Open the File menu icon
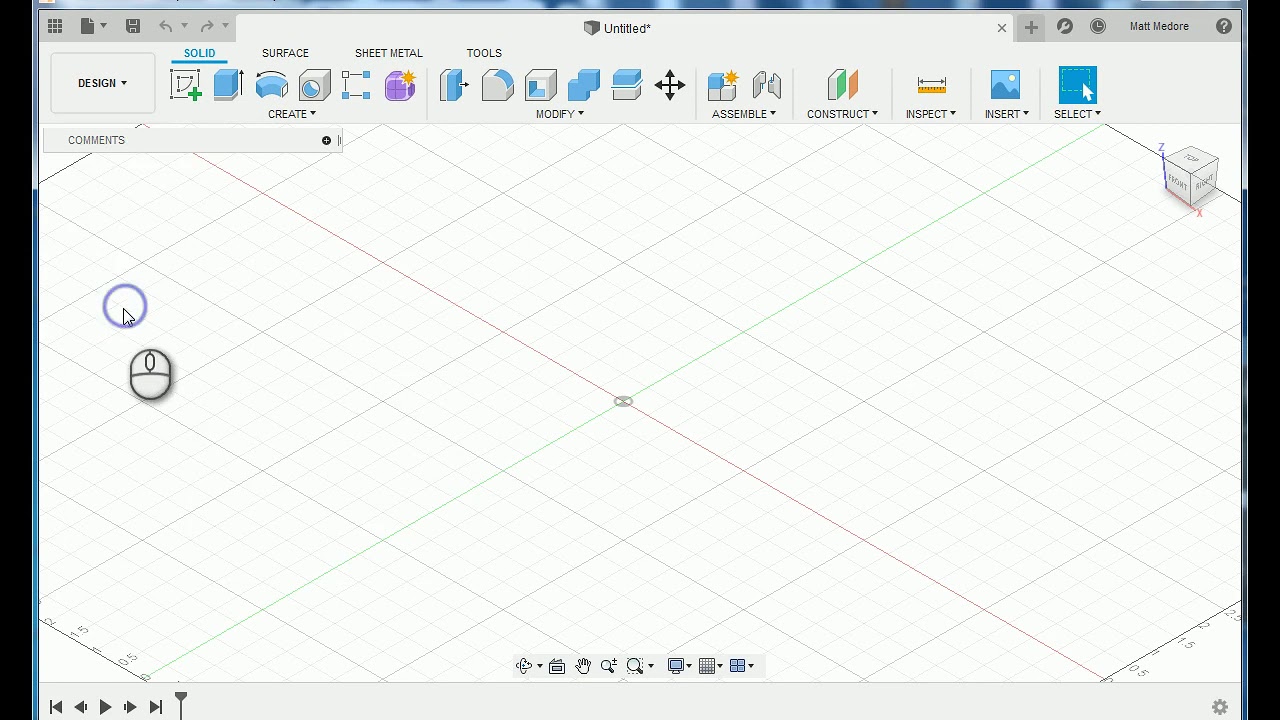This screenshot has width=1280, height=720. coord(93,27)
